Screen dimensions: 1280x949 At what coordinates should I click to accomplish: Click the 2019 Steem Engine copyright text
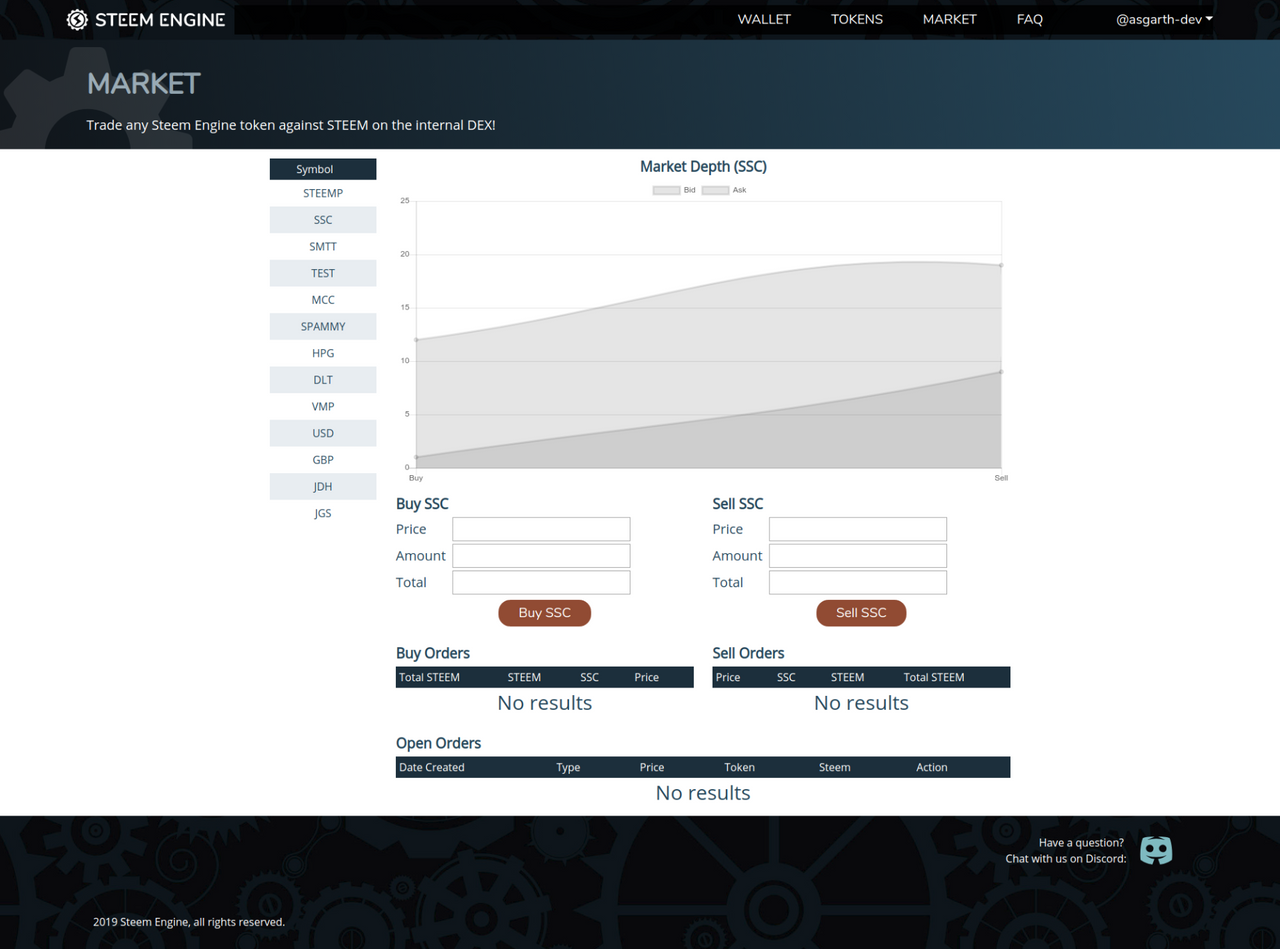189,922
